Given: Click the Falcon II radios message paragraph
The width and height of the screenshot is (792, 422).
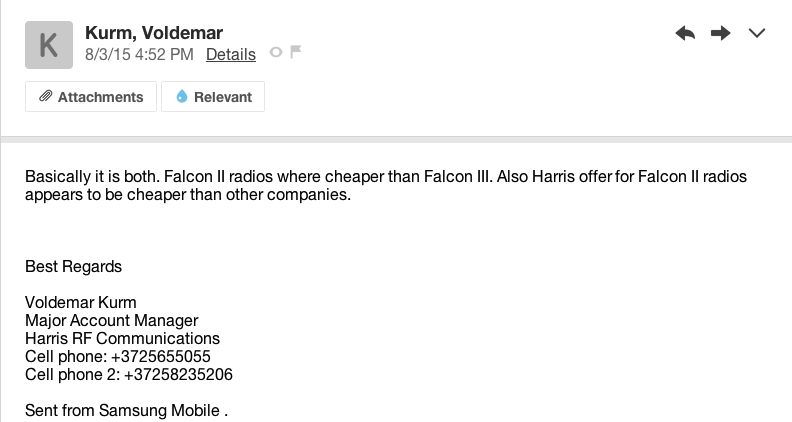Looking at the screenshot, I should 386,185.
